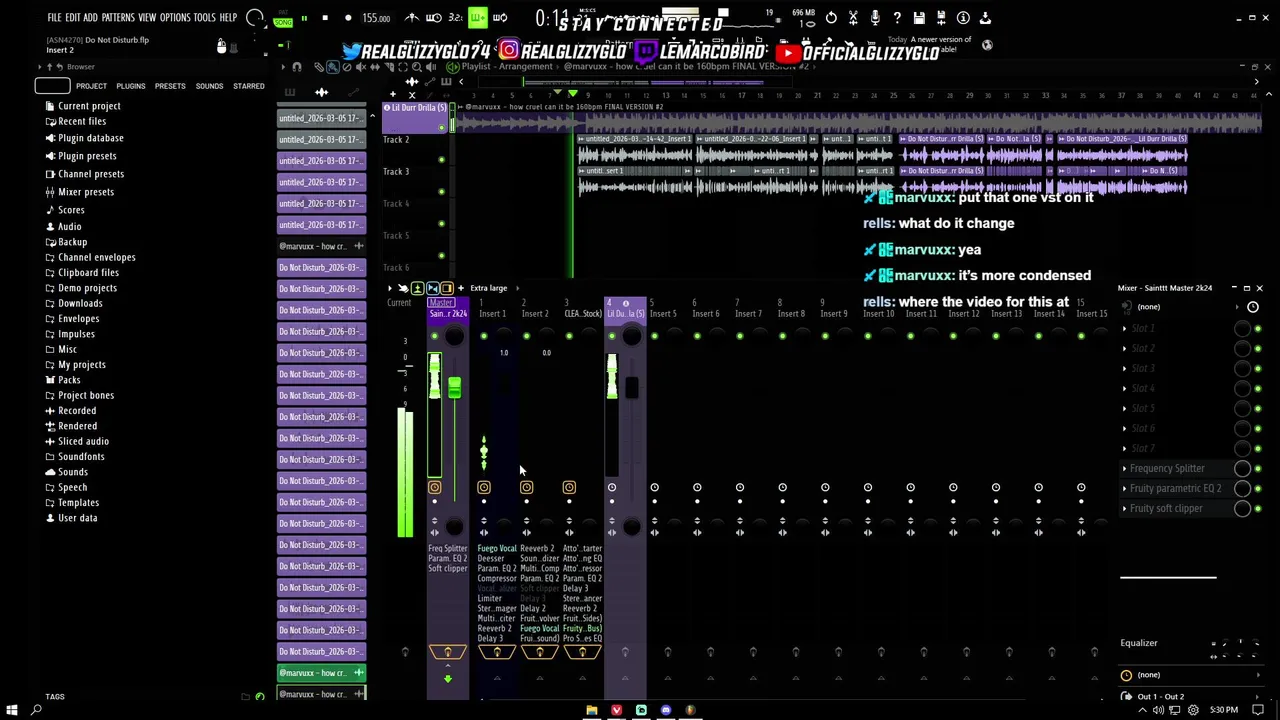Viewport: 1280px width, 720px height.
Task: Disable Fruity soft clipper effect slot
Action: 1258,508
